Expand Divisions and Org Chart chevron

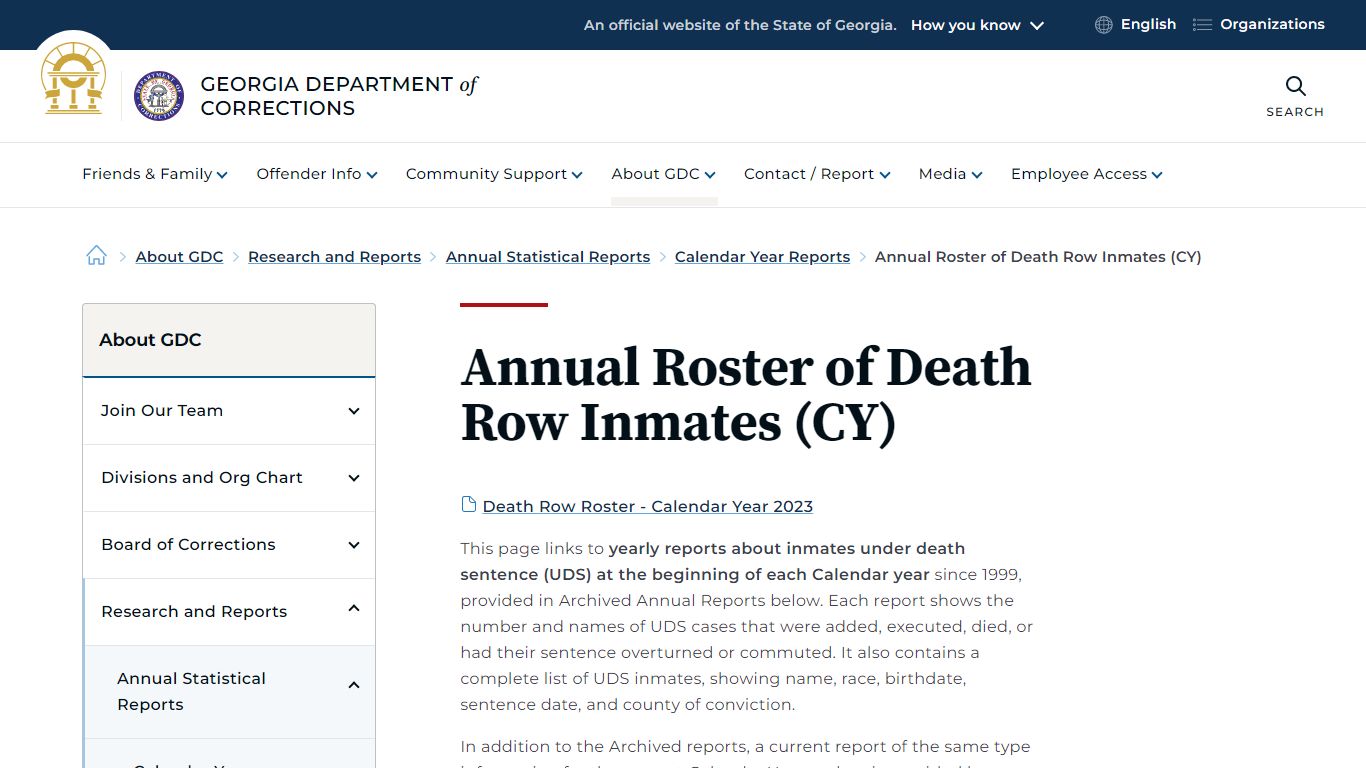[354, 478]
